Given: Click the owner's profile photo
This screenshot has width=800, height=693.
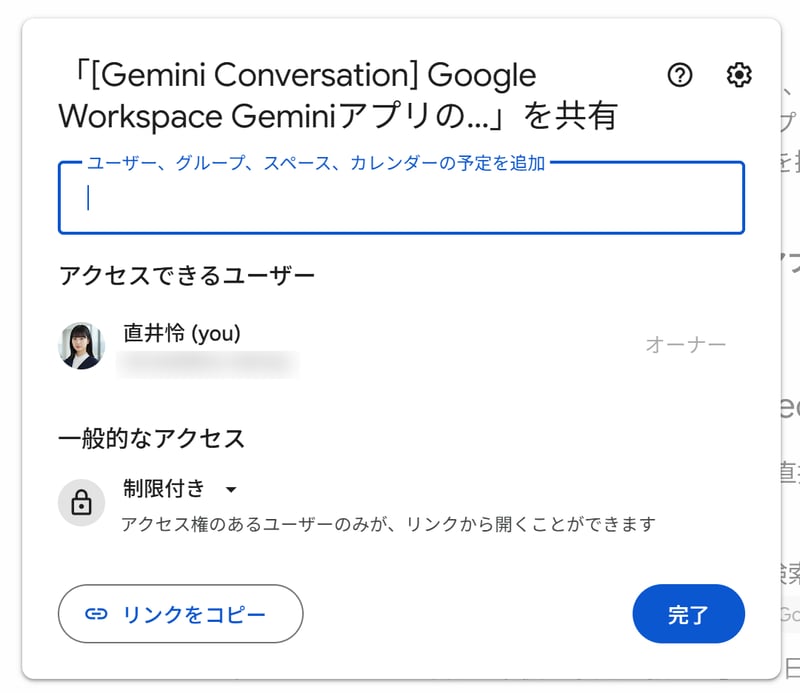Looking at the screenshot, I should (x=82, y=345).
